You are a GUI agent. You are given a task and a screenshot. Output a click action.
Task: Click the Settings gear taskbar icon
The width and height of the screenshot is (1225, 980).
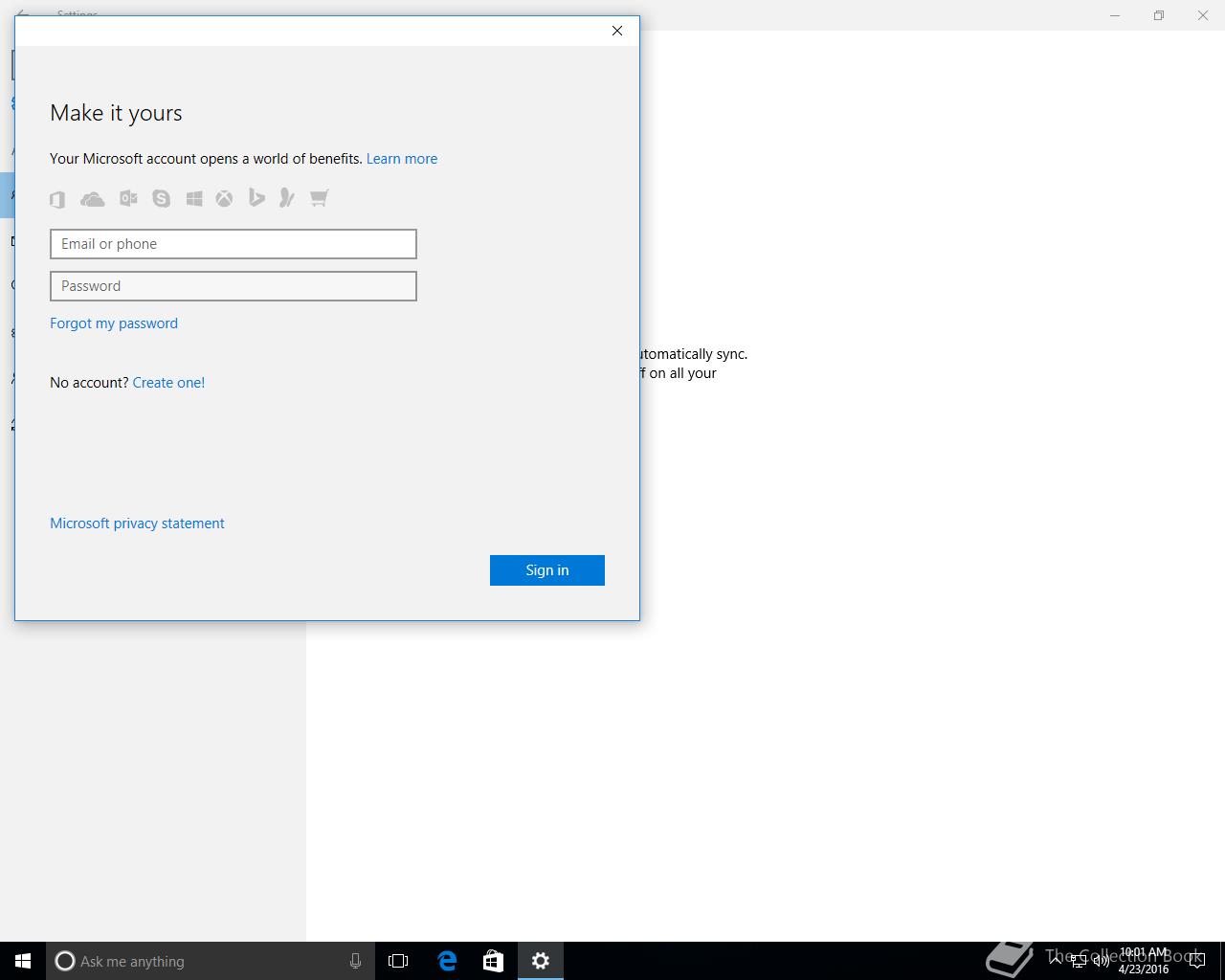coord(541,961)
